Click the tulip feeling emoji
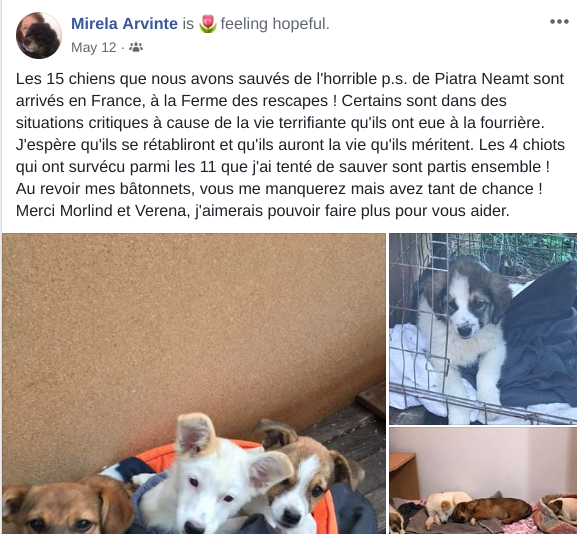 click(x=208, y=24)
